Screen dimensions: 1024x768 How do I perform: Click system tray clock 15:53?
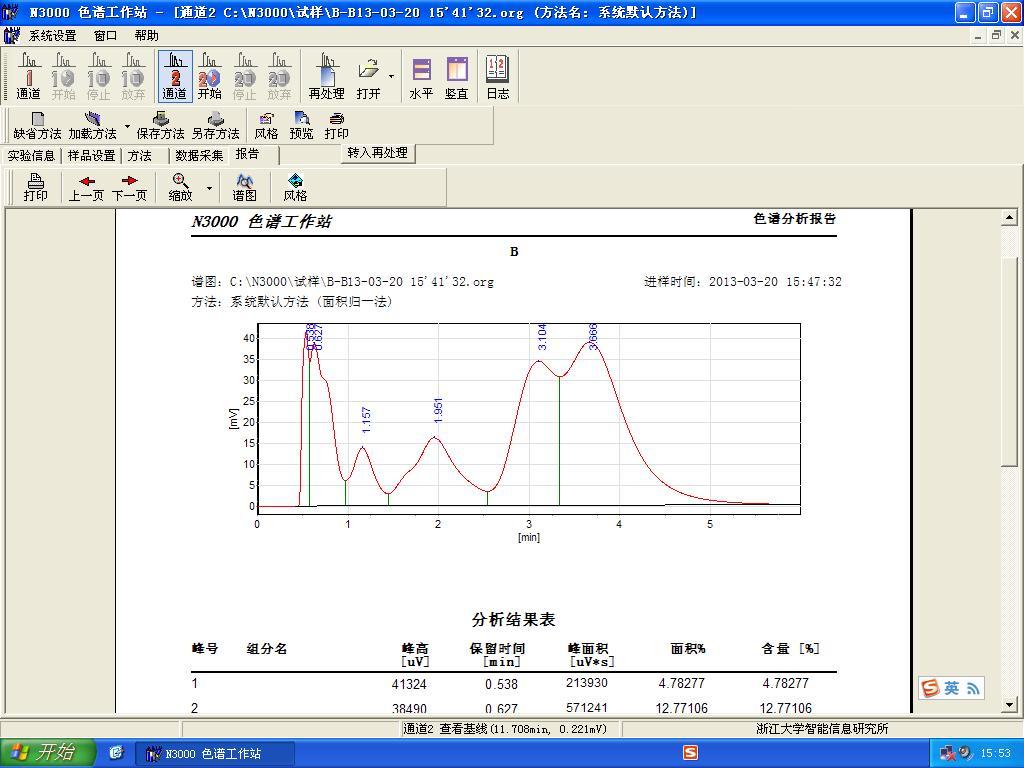(x=995, y=753)
